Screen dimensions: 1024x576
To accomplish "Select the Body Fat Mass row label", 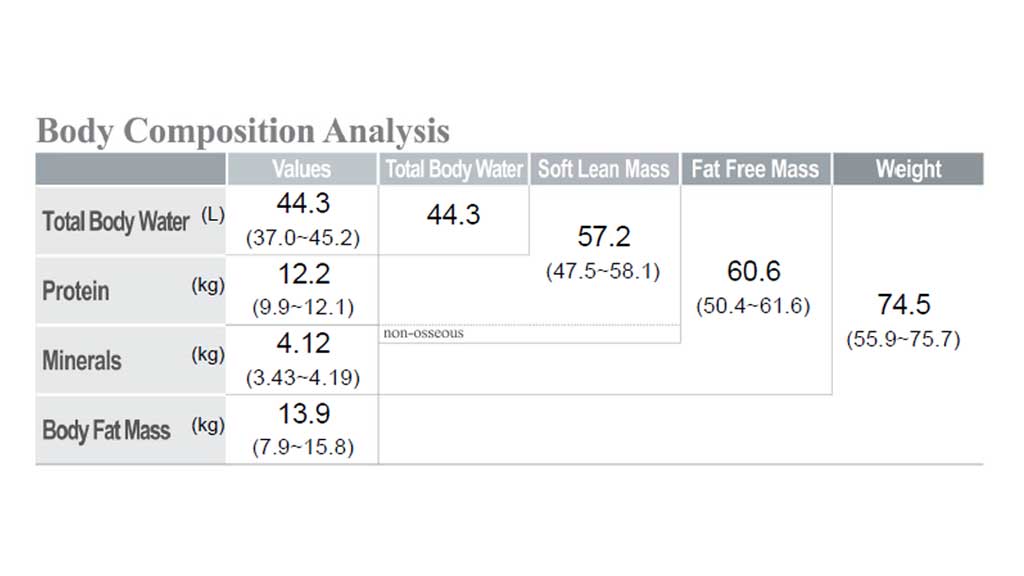I will [106, 430].
